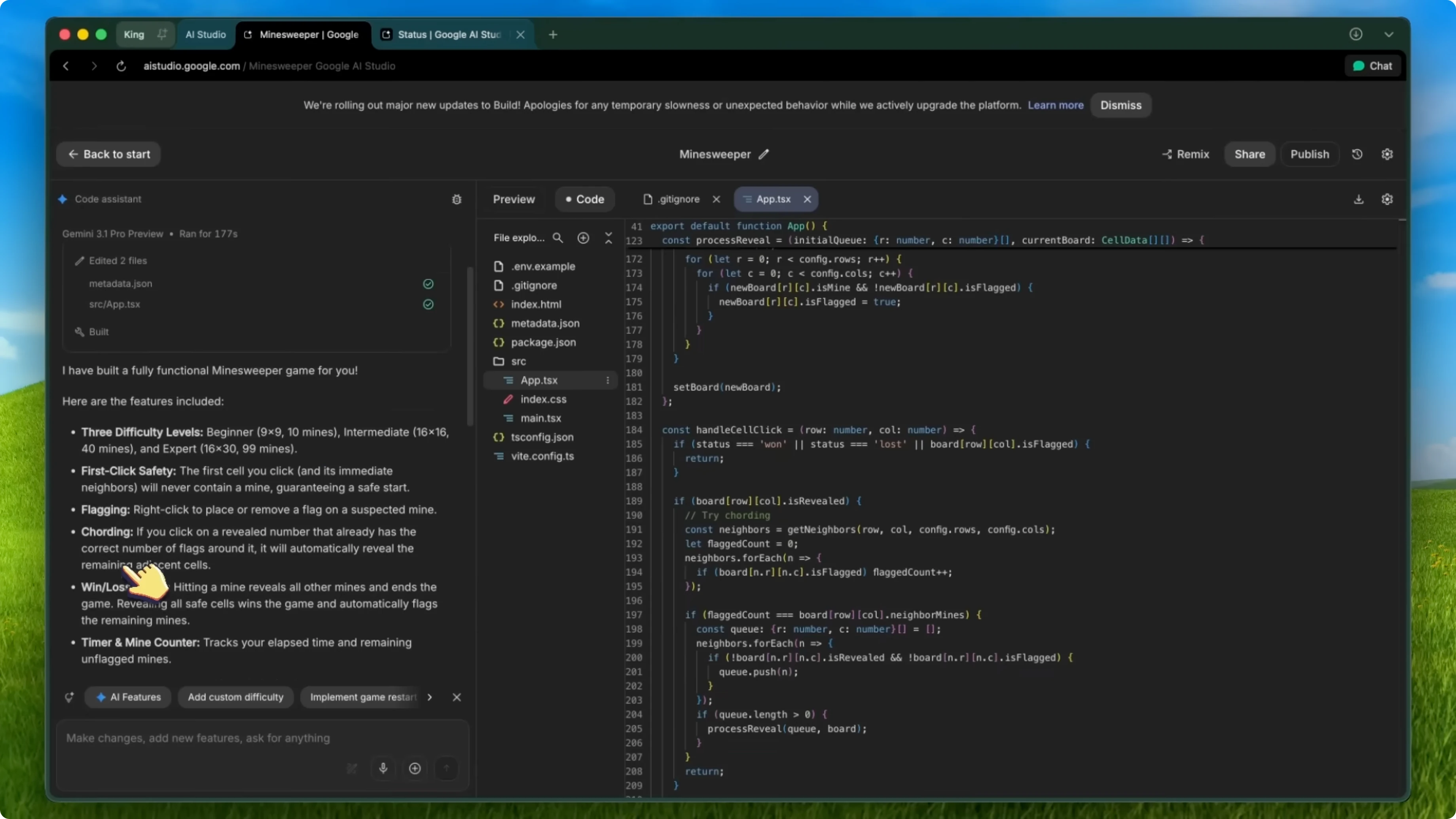Click the prompt input field
The image size is (1456, 819).
pos(198,738)
